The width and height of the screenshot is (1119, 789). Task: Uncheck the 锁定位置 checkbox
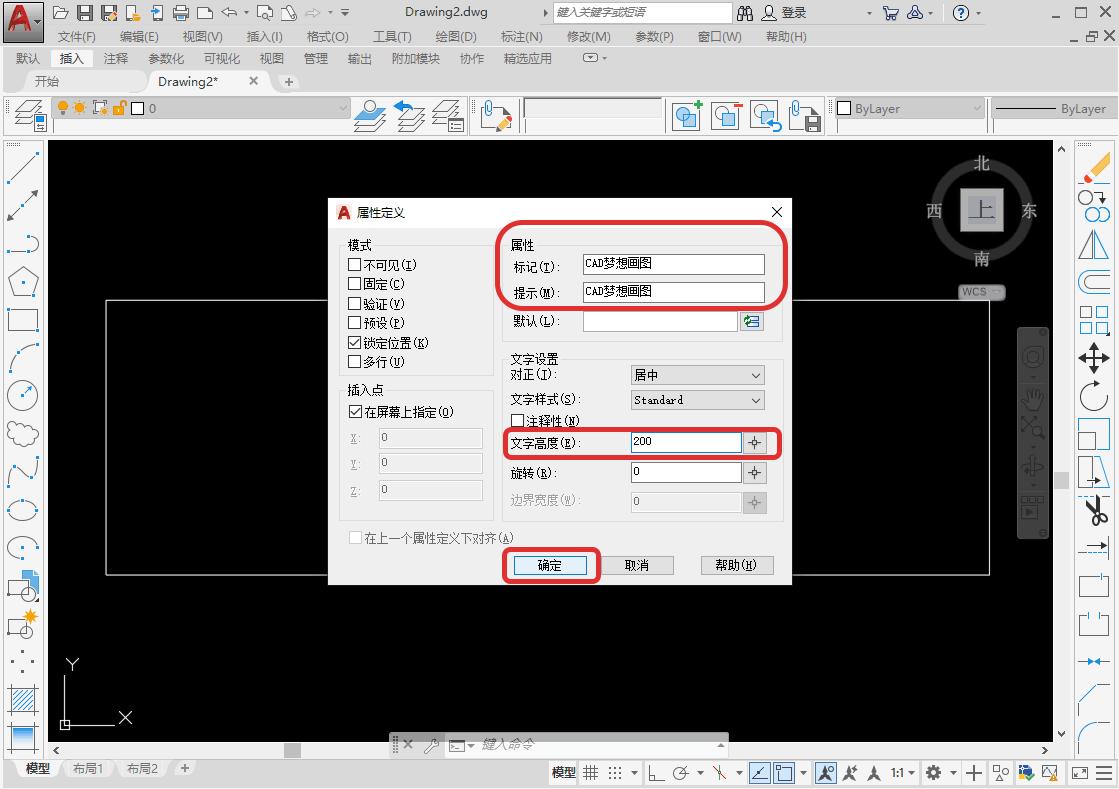pos(355,342)
